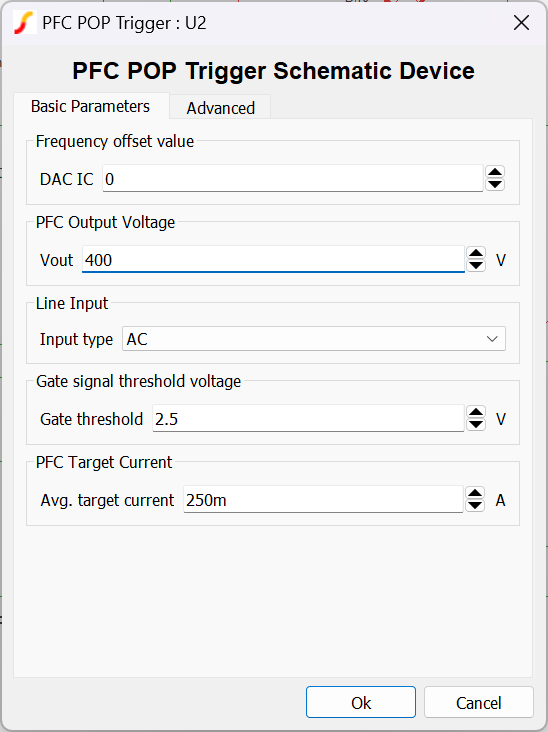Raise Gate threshold with the up arrow
The width and height of the screenshot is (548, 732).
pos(476,413)
